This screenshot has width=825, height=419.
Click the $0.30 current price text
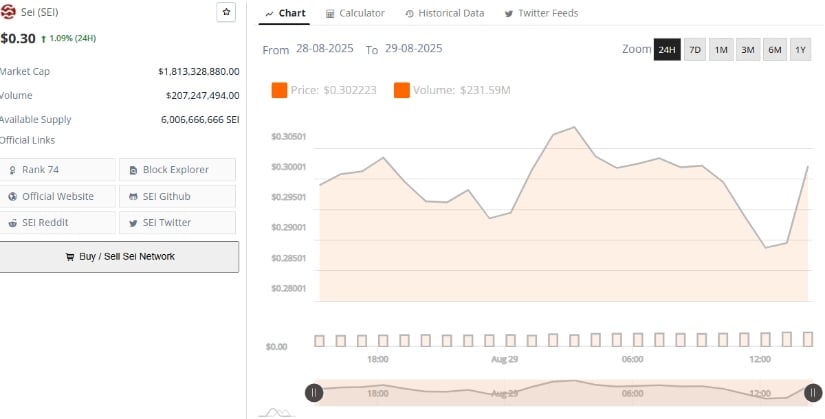[18, 38]
